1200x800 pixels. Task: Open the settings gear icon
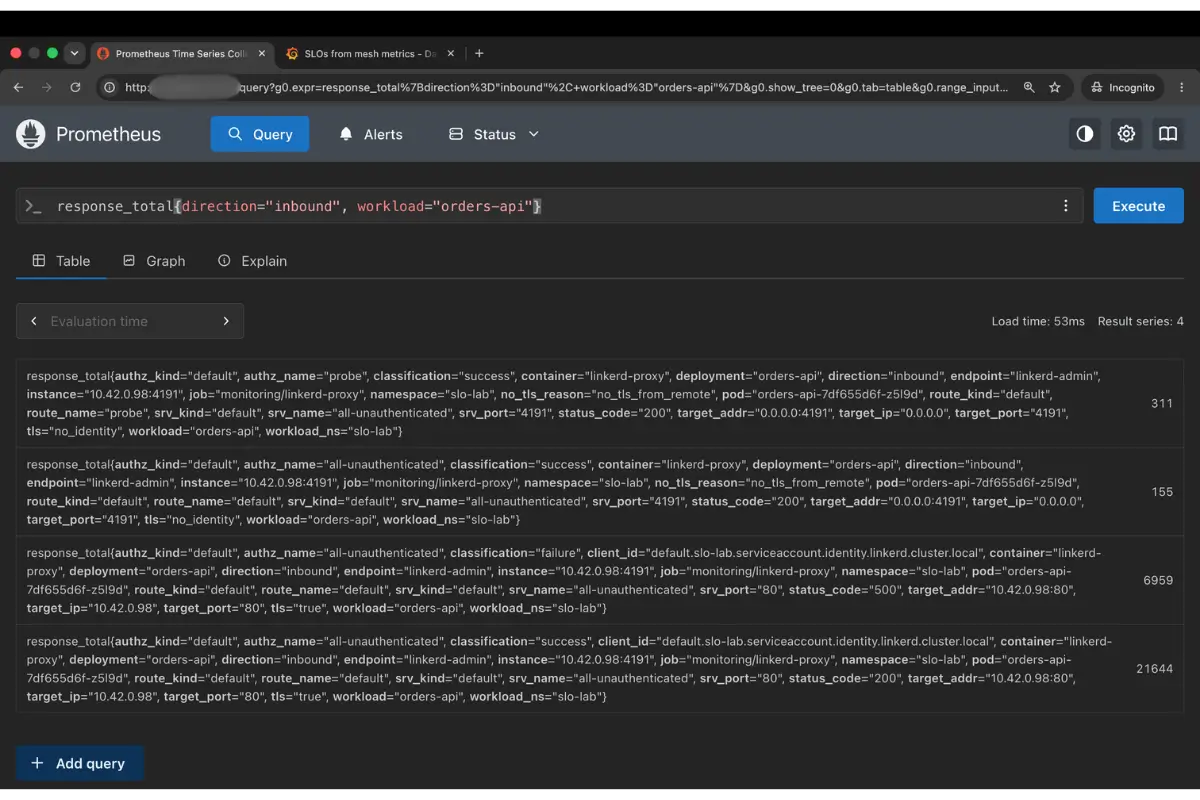point(1127,134)
